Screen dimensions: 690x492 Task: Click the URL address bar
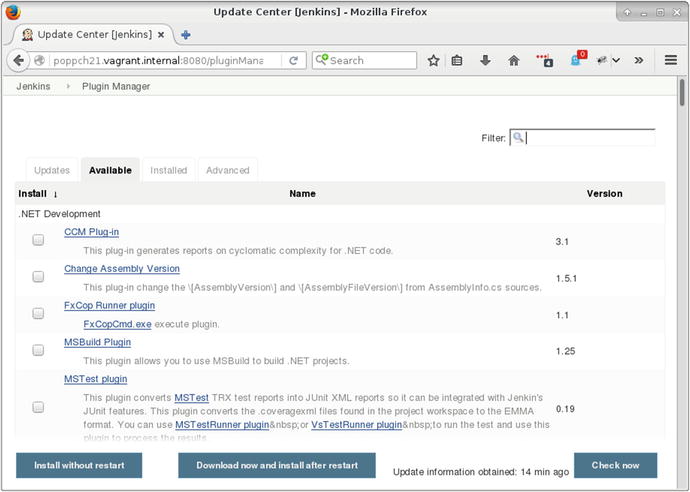click(165, 60)
